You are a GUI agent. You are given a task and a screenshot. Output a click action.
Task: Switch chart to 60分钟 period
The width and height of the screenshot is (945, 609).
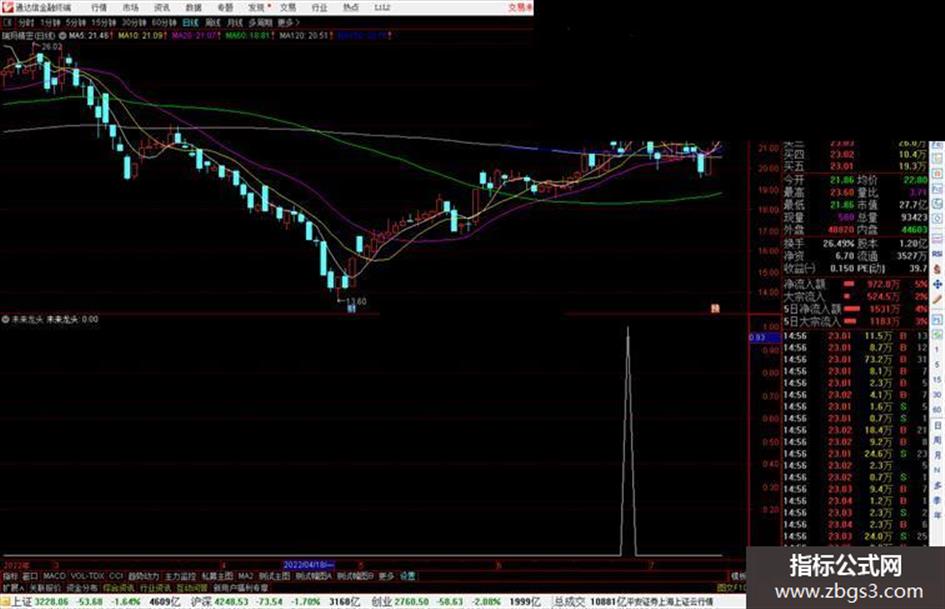point(164,22)
